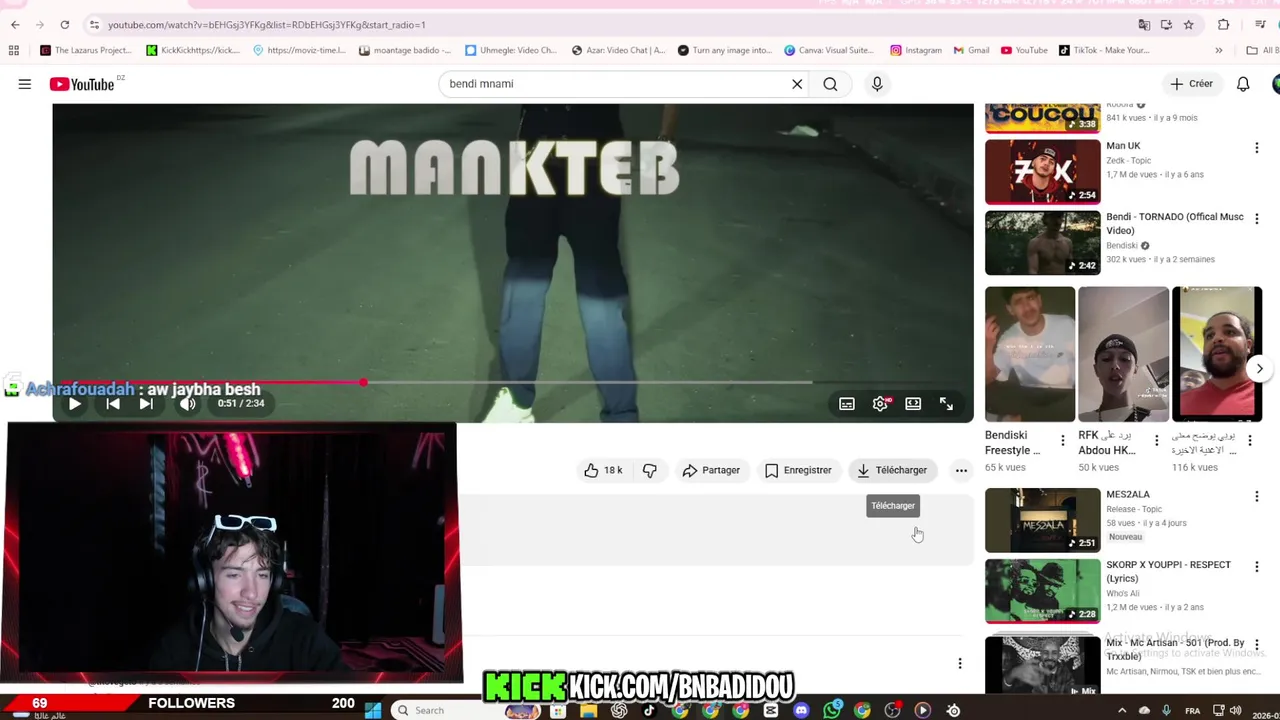Open WhatsApp from the taskbar

tap(832, 710)
